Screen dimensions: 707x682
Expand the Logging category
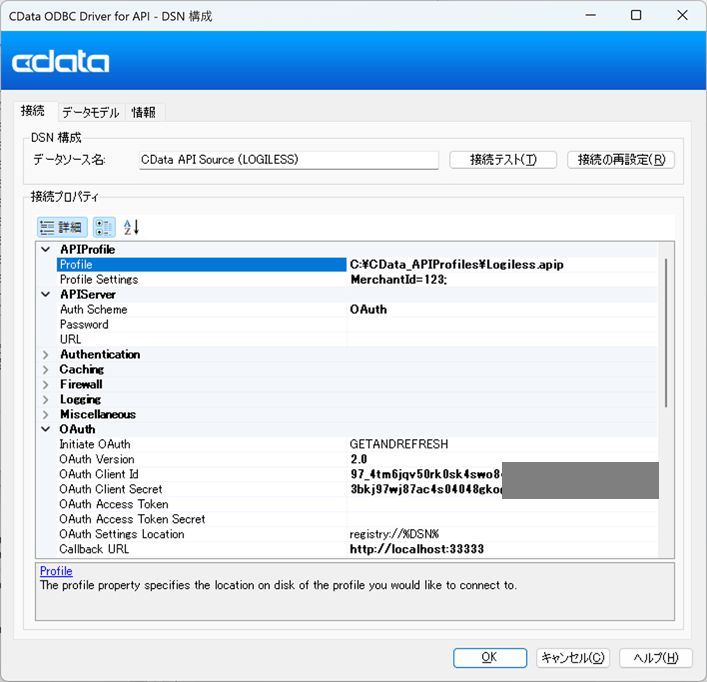tap(46, 399)
